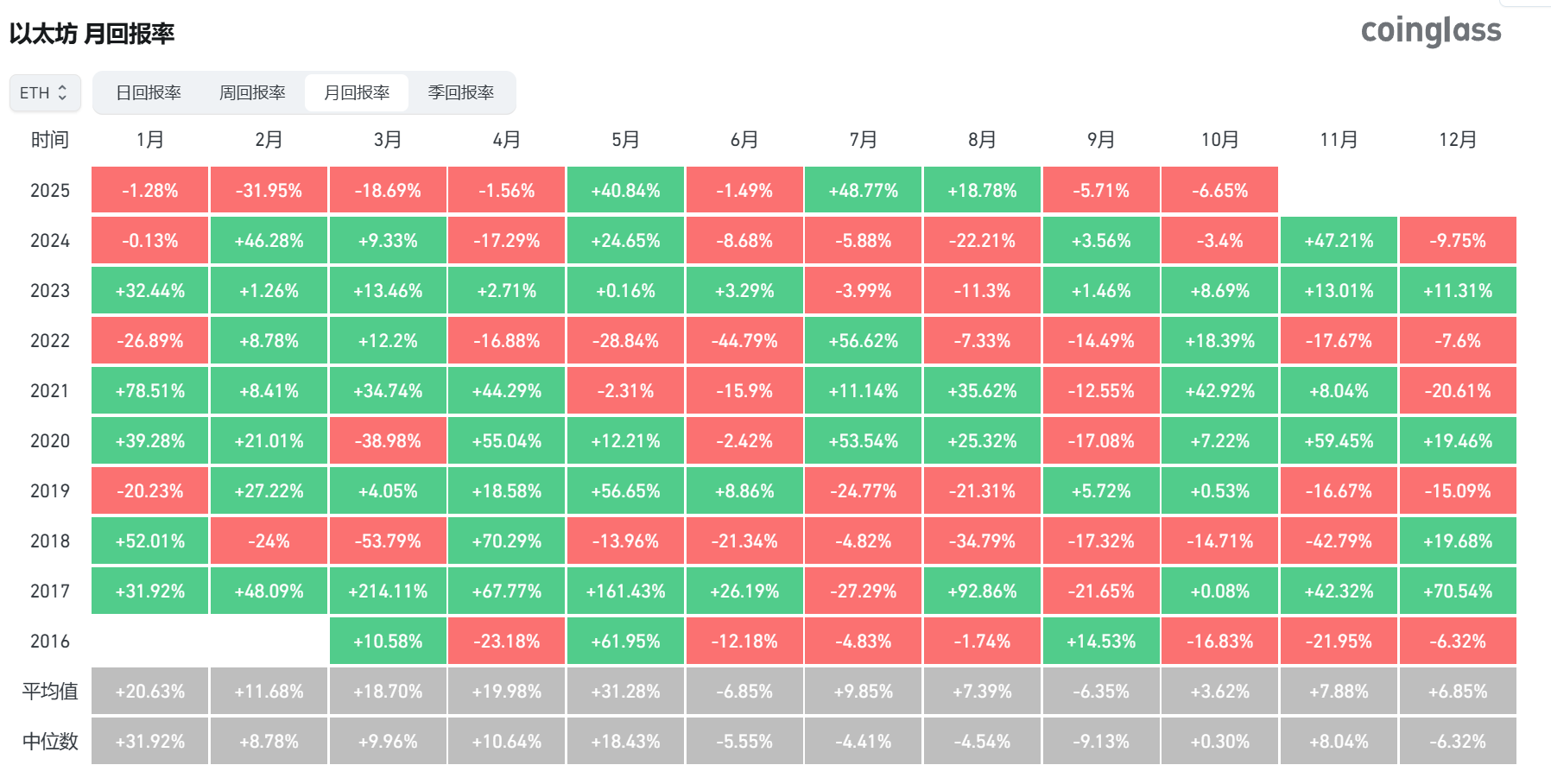This screenshot has height=784, width=1551.
Task: Click the -9.13% median value for September
Action: (x=1101, y=741)
